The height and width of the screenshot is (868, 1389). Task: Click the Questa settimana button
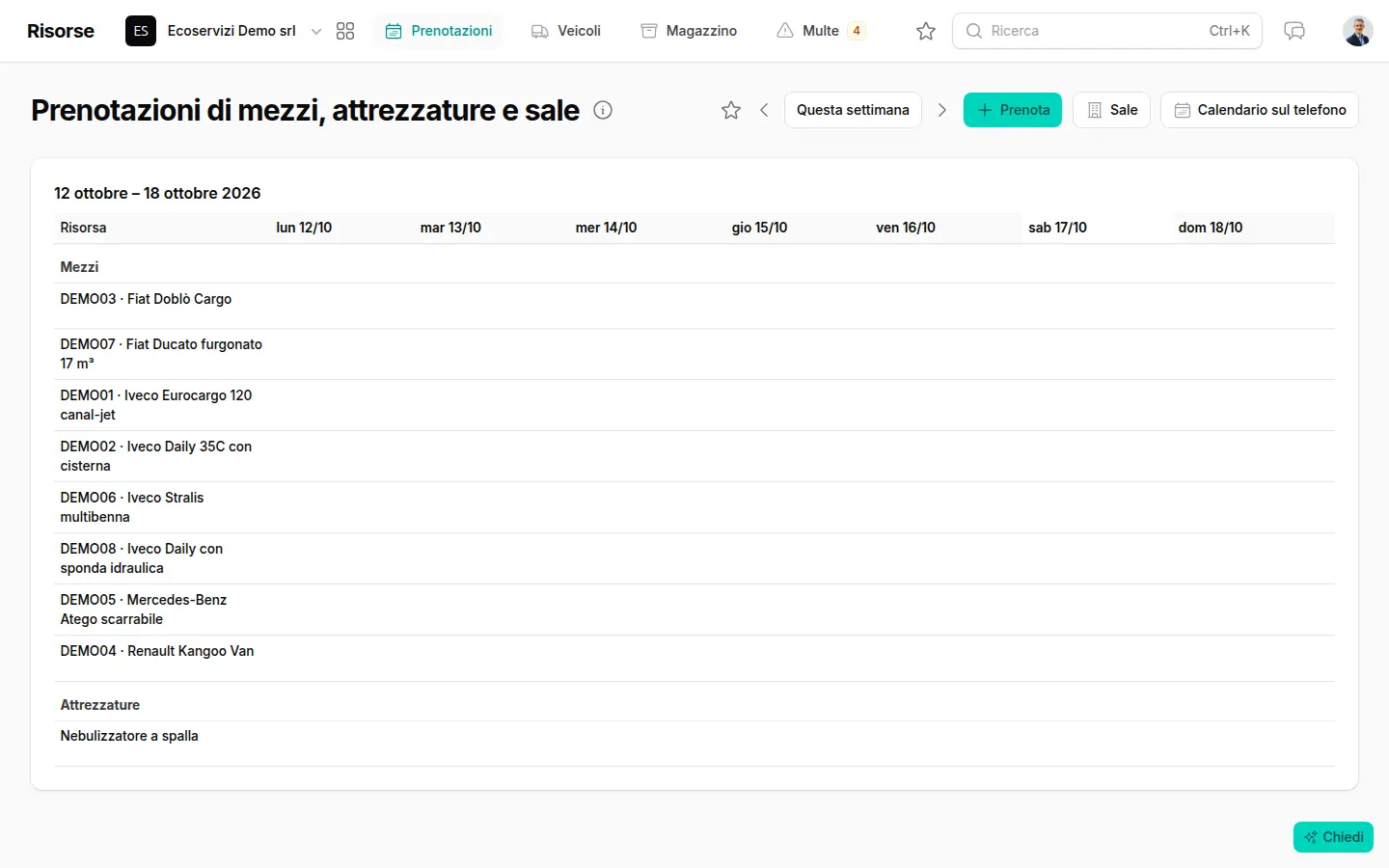pyautogui.click(x=853, y=110)
